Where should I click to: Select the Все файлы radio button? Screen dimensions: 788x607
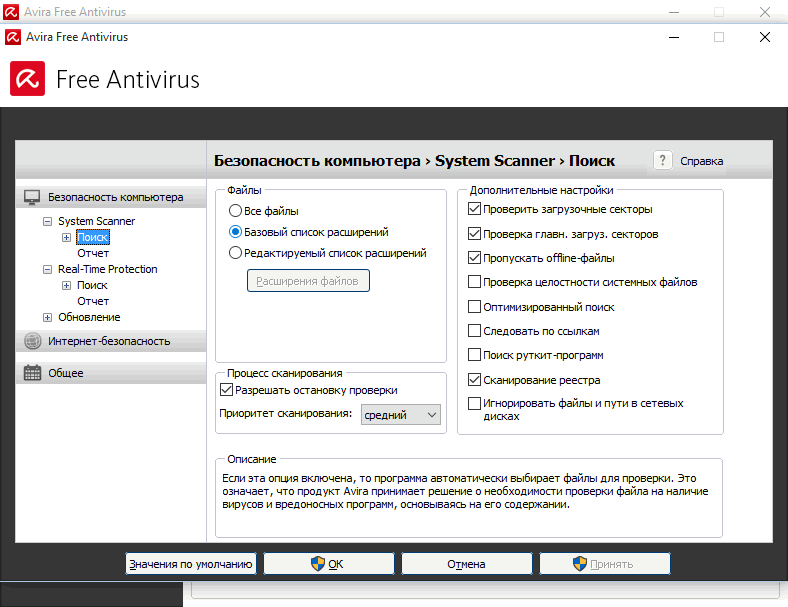(x=235, y=211)
